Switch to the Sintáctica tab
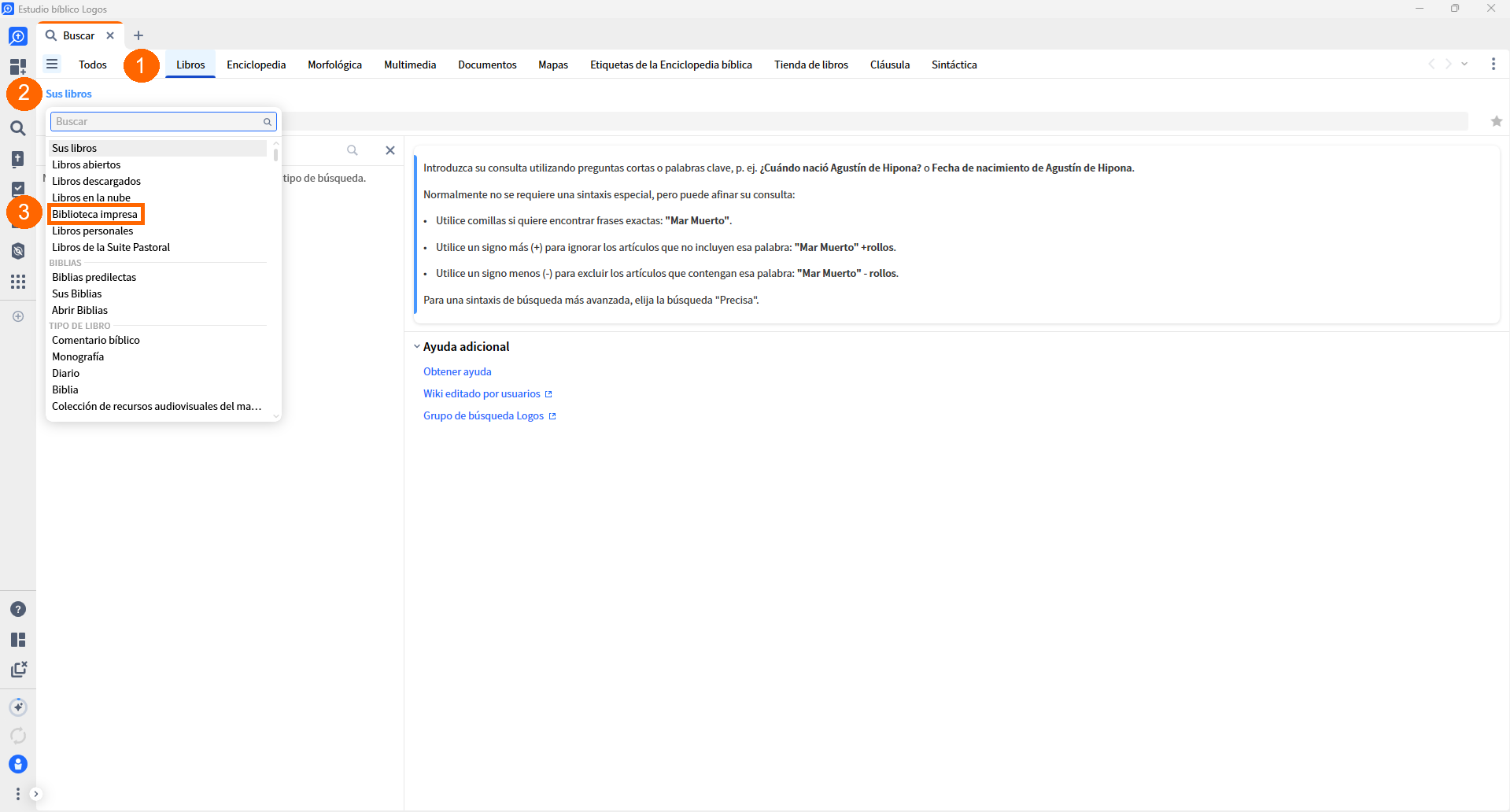The width and height of the screenshot is (1510, 812). pos(954,65)
